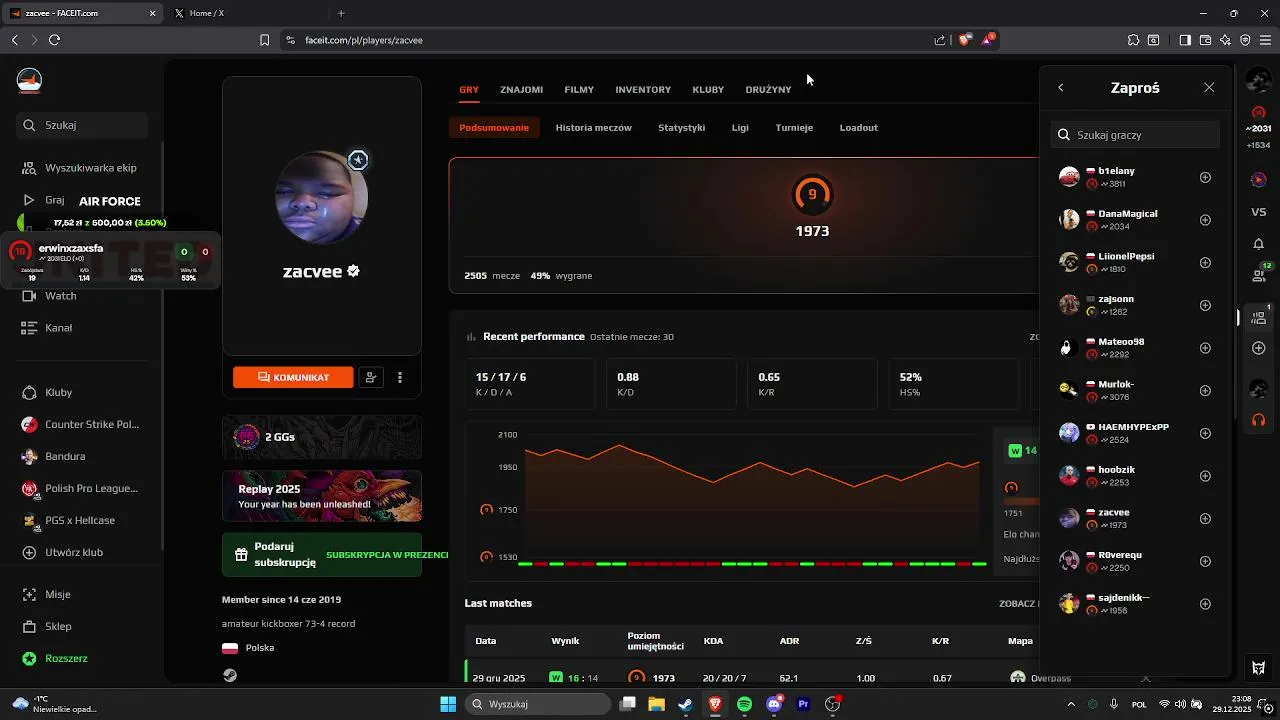Open Watch in left sidebar
The image size is (1280, 720).
pos(49,296)
